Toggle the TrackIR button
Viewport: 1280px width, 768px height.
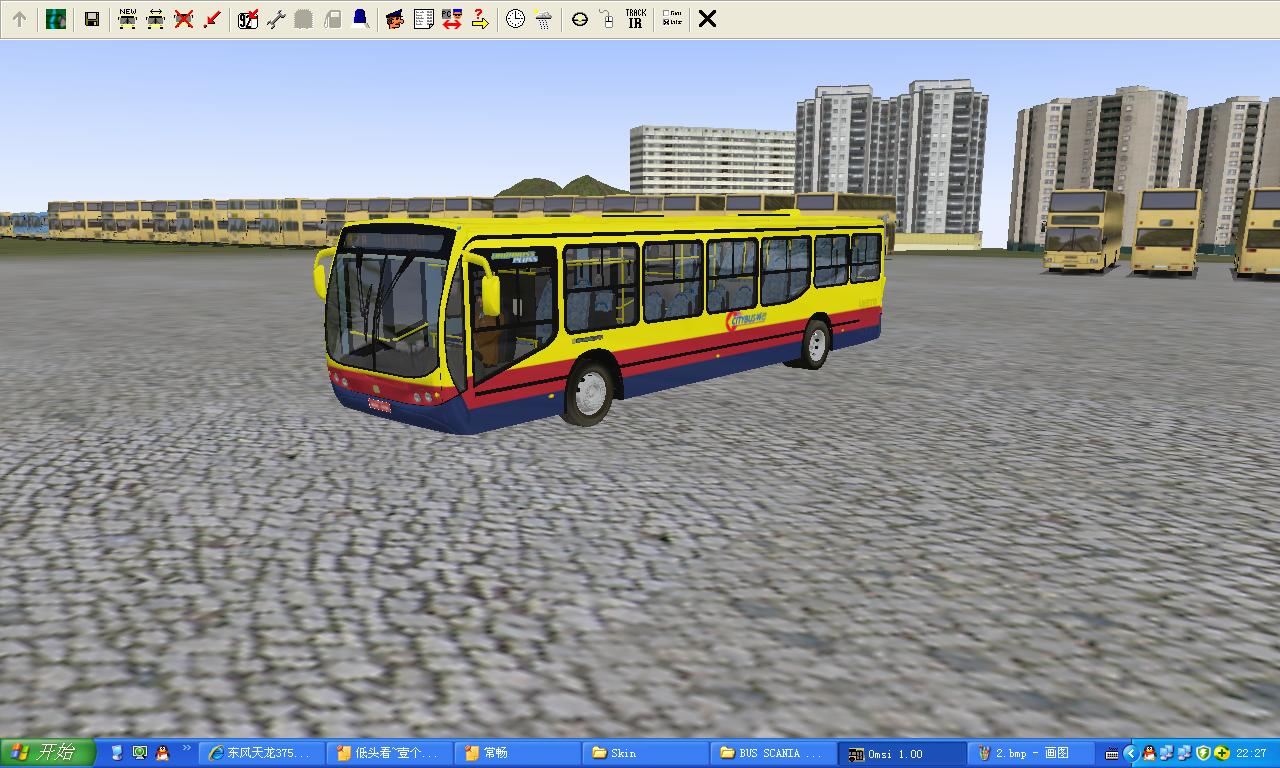tap(635, 19)
